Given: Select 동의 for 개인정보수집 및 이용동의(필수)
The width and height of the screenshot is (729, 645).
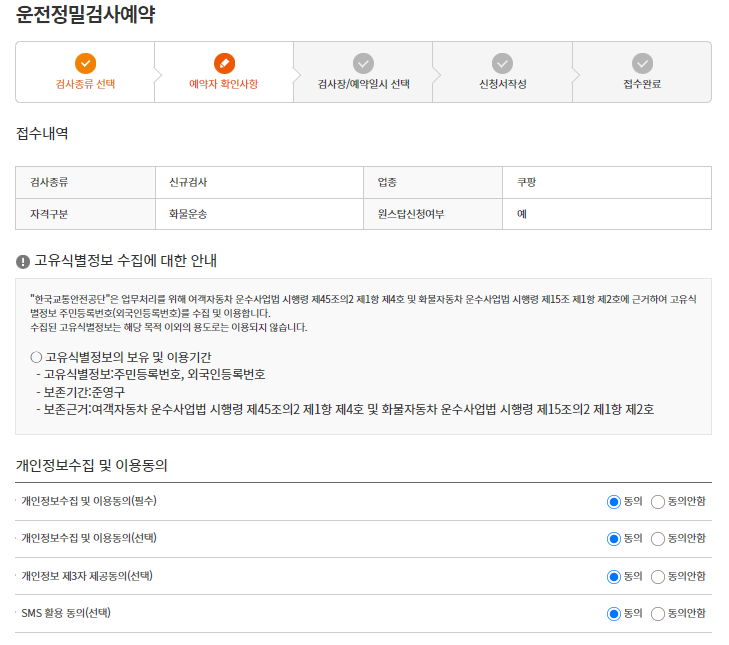Looking at the screenshot, I should [614, 502].
